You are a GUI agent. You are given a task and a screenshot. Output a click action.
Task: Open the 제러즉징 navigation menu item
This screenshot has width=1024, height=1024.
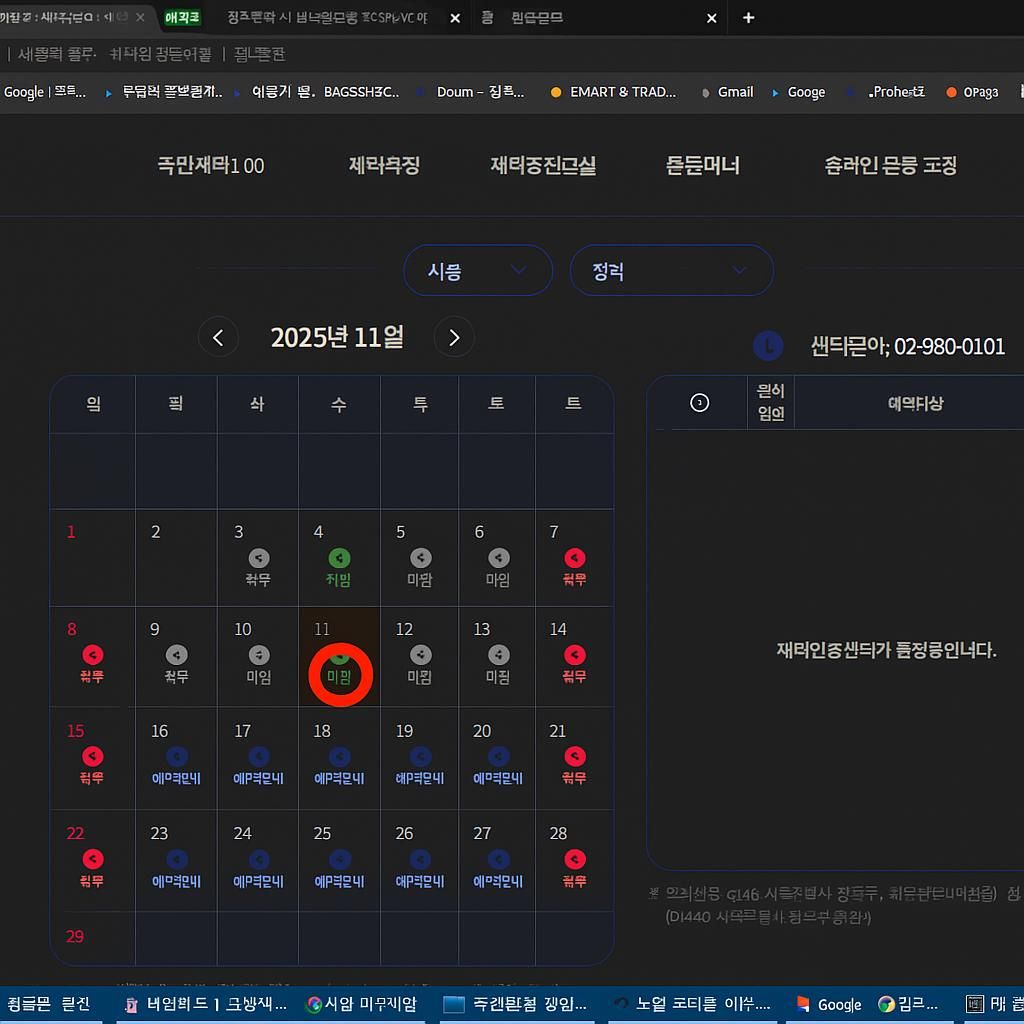(x=384, y=166)
